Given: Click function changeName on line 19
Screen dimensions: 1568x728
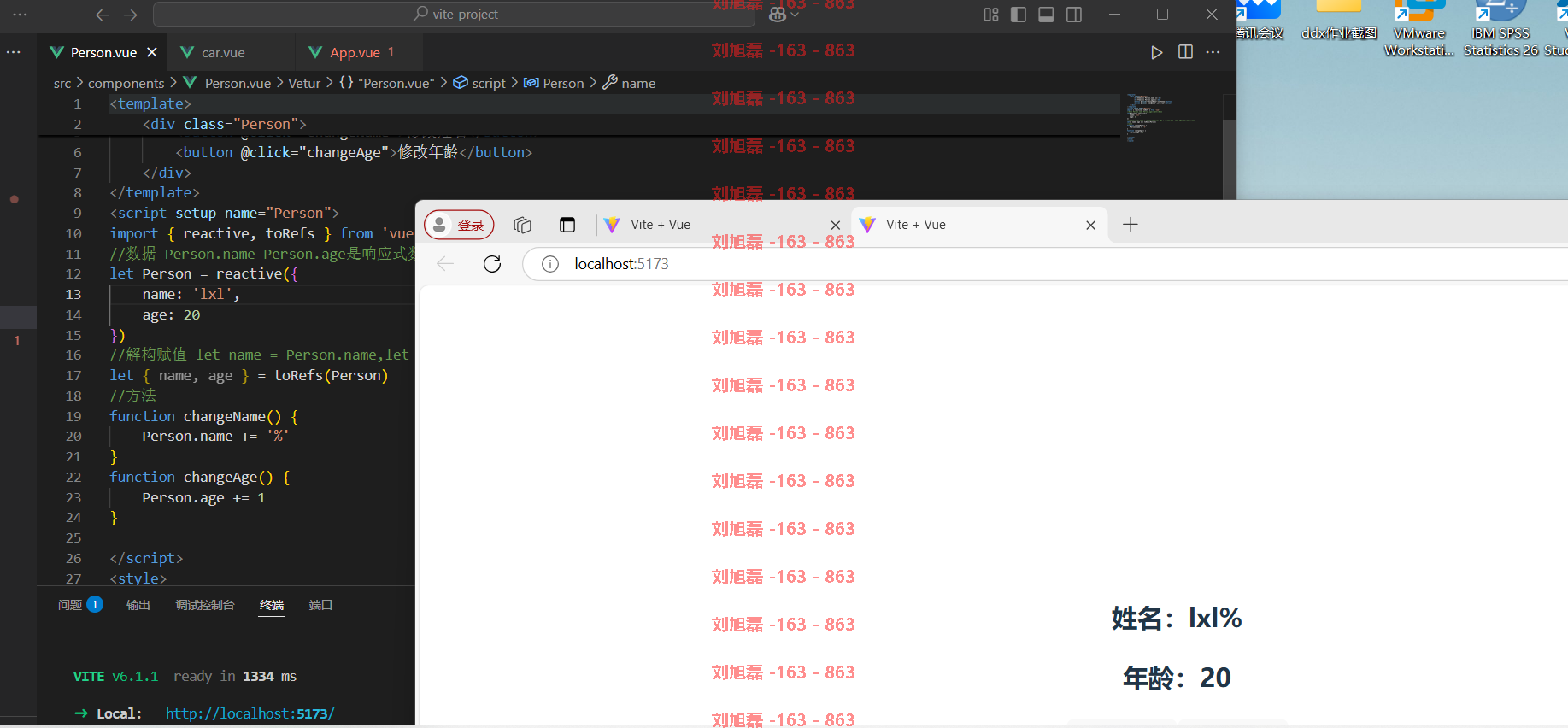Looking at the screenshot, I should (x=204, y=416).
